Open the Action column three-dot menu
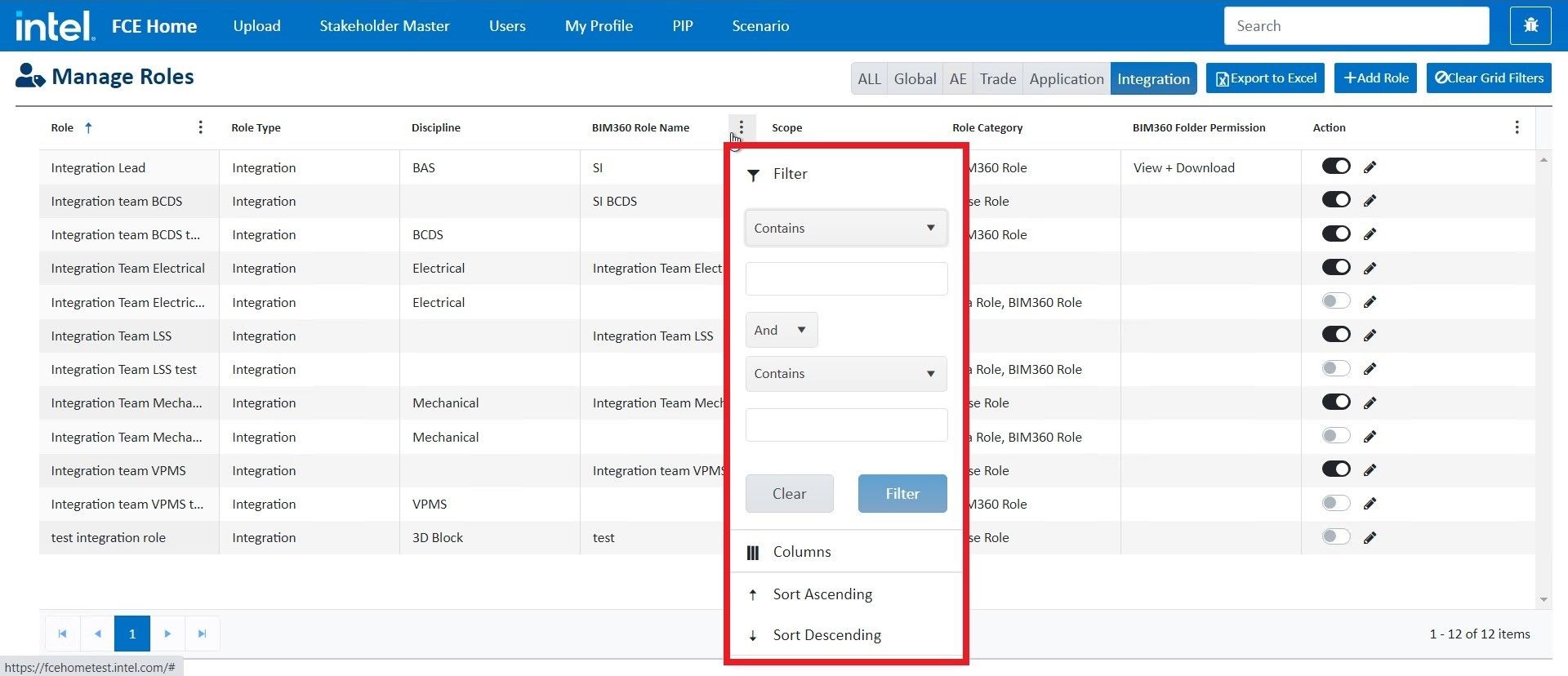Viewport: 1568px width, 676px height. coord(1517,127)
